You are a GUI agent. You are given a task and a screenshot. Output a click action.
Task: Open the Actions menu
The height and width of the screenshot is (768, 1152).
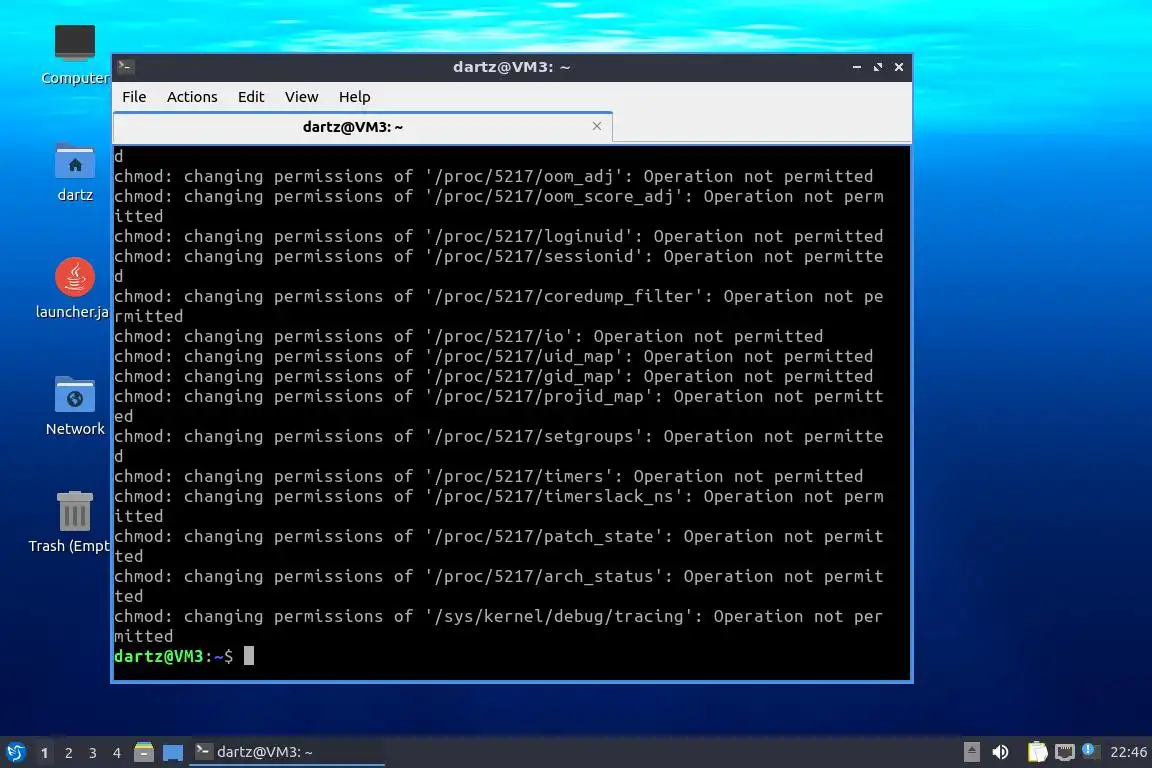click(192, 97)
